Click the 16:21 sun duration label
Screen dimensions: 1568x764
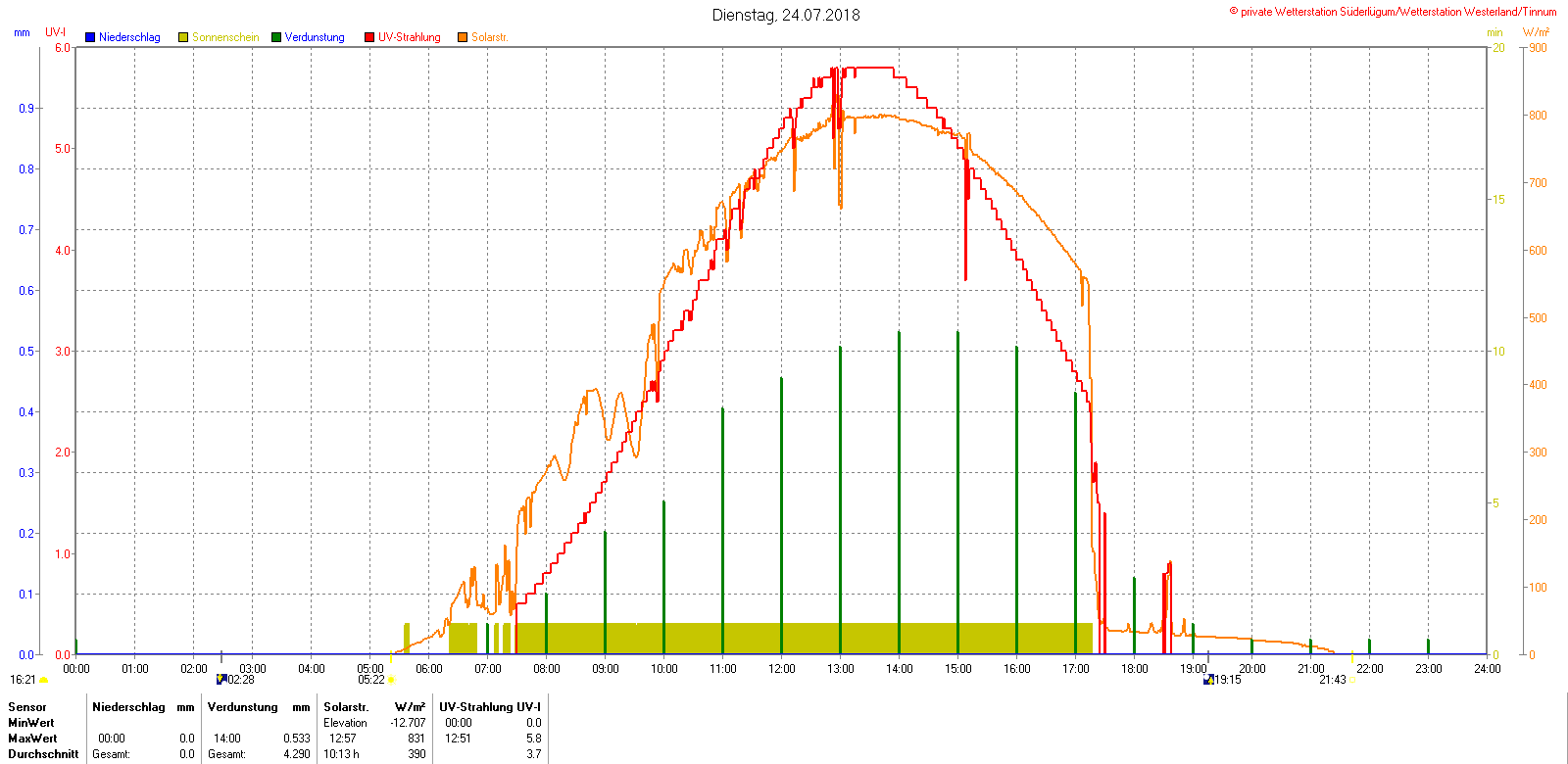(23, 680)
